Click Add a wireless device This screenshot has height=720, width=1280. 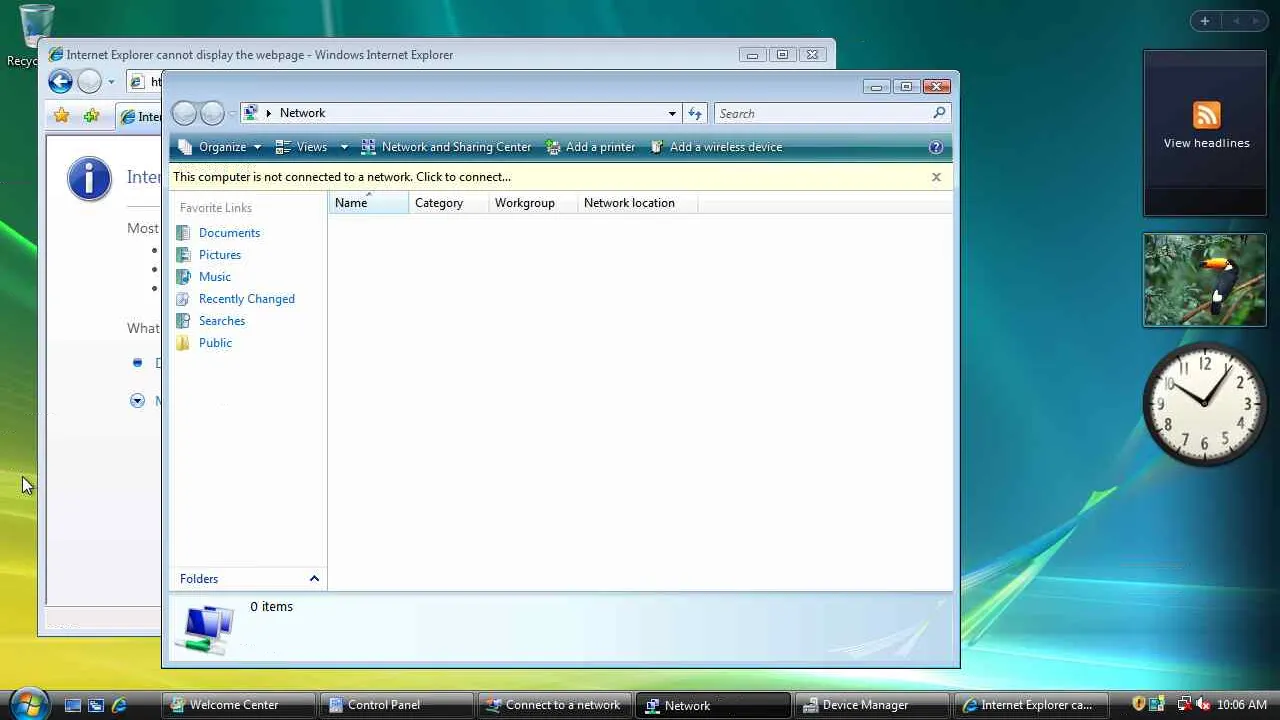(x=716, y=147)
